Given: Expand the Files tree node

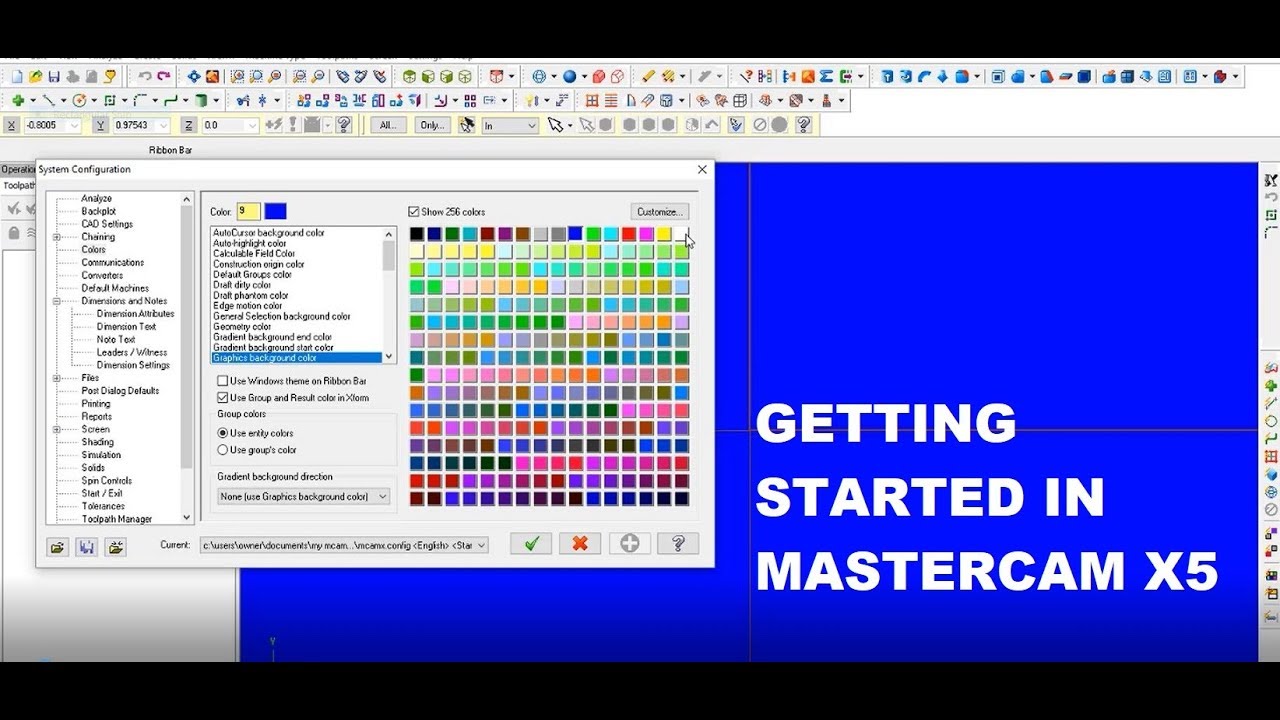Looking at the screenshot, I should click(x=58, y=378).
